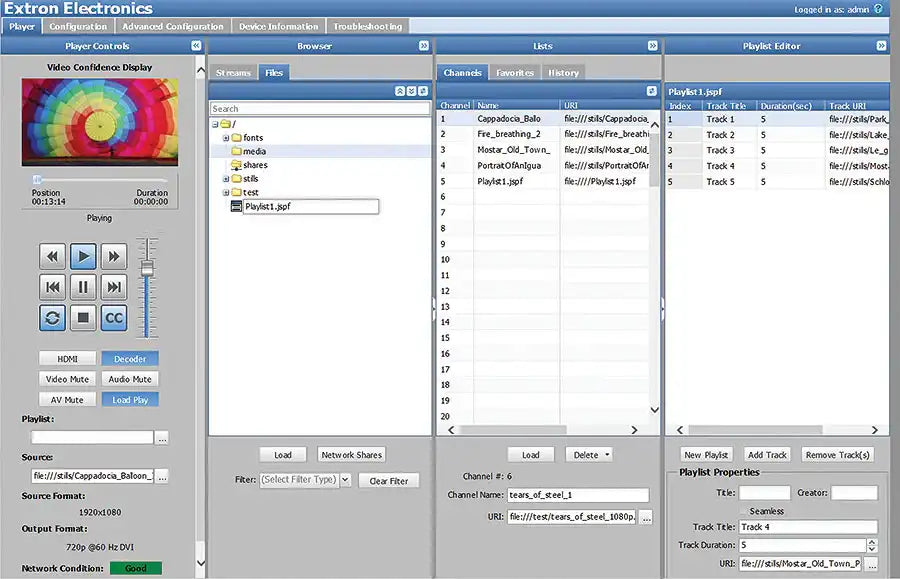Toggle the loop/repeat button

coord(53,318)
